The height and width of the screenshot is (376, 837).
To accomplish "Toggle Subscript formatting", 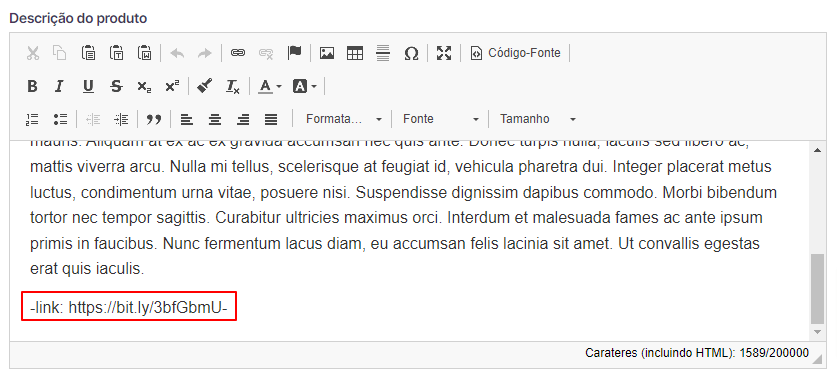I will [x=144, y=86].
